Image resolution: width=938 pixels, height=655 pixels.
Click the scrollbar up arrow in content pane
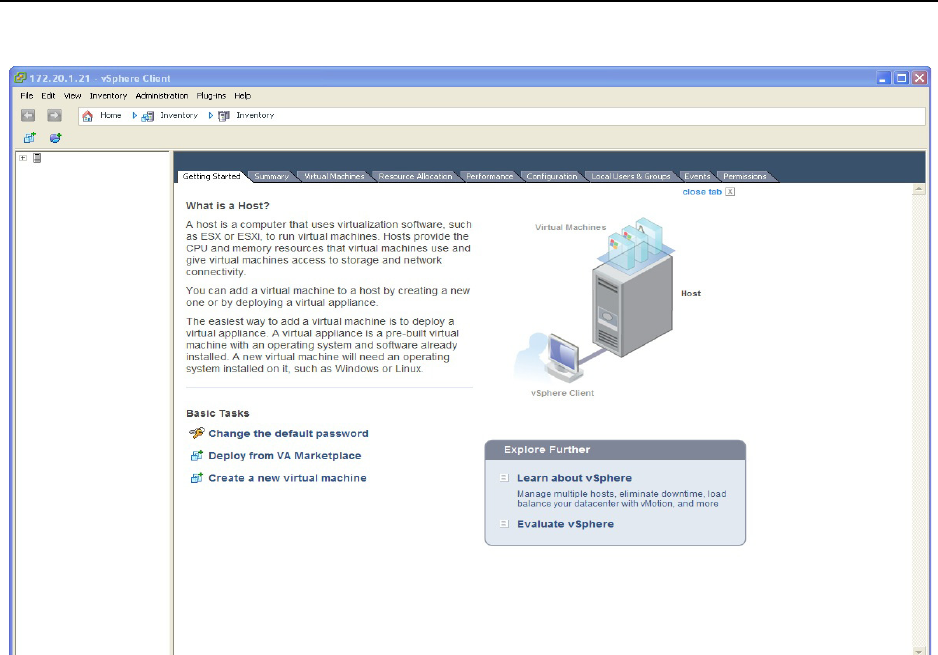coord(918,189)
